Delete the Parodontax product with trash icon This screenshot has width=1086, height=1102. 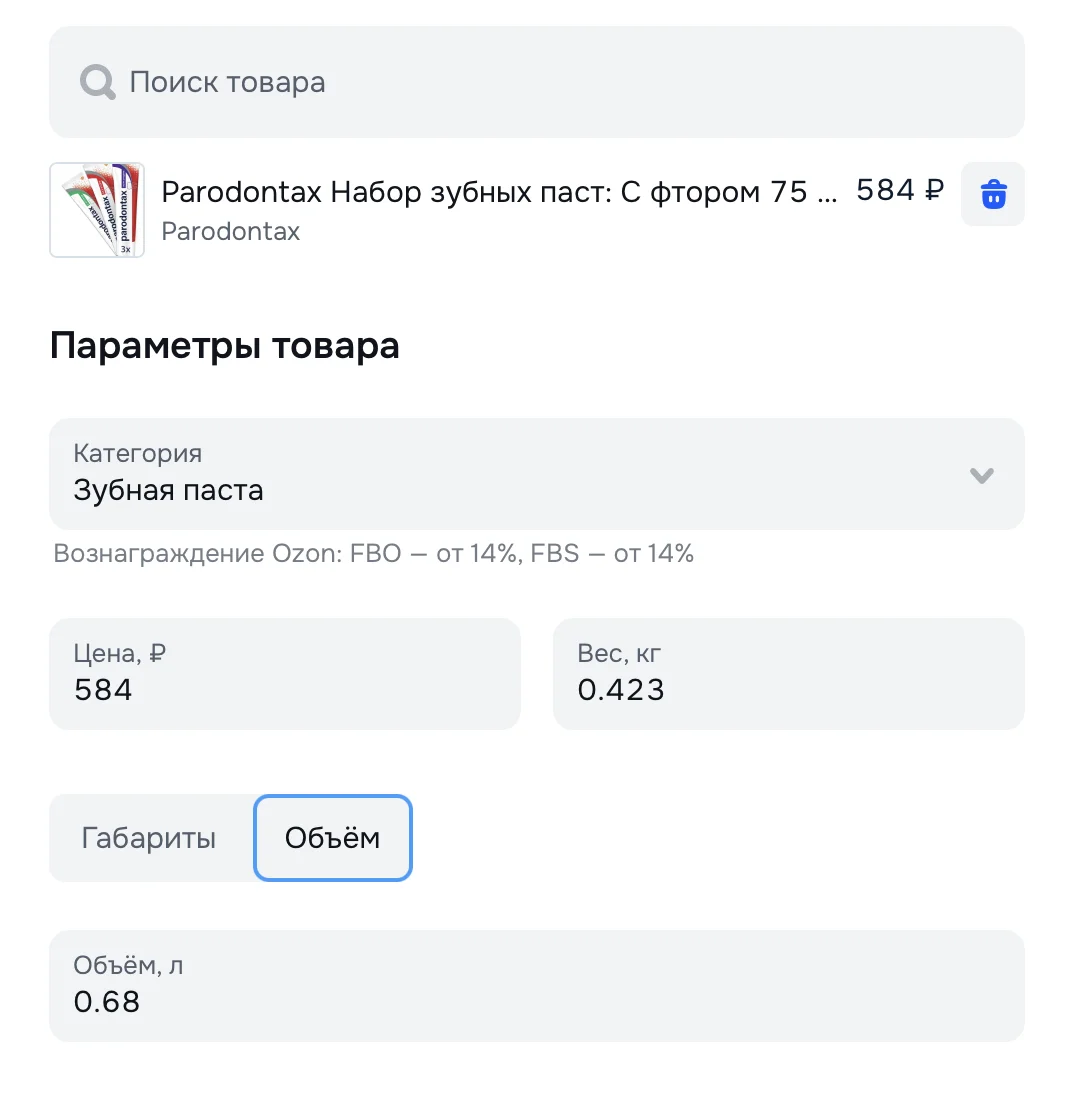pos(992,194)
